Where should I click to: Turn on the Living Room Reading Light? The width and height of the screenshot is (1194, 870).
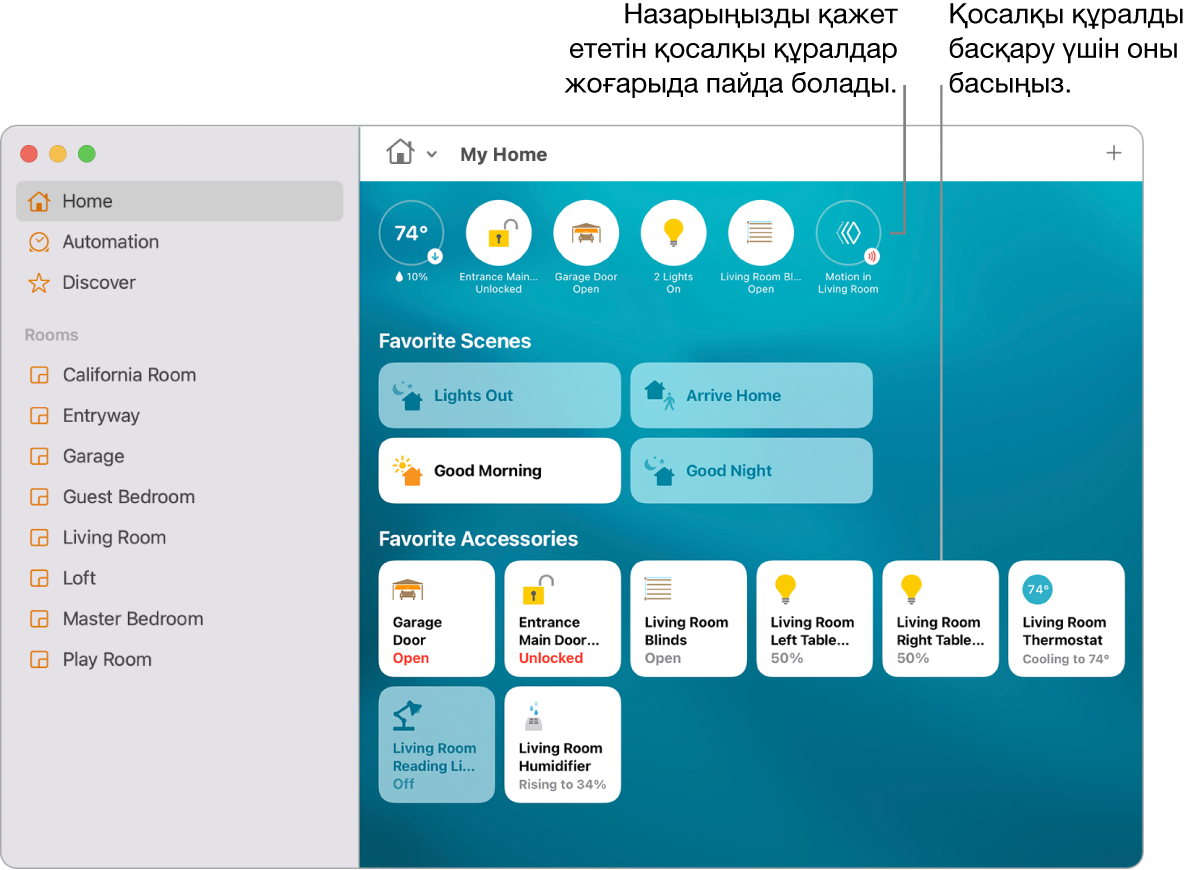[436, 744]
